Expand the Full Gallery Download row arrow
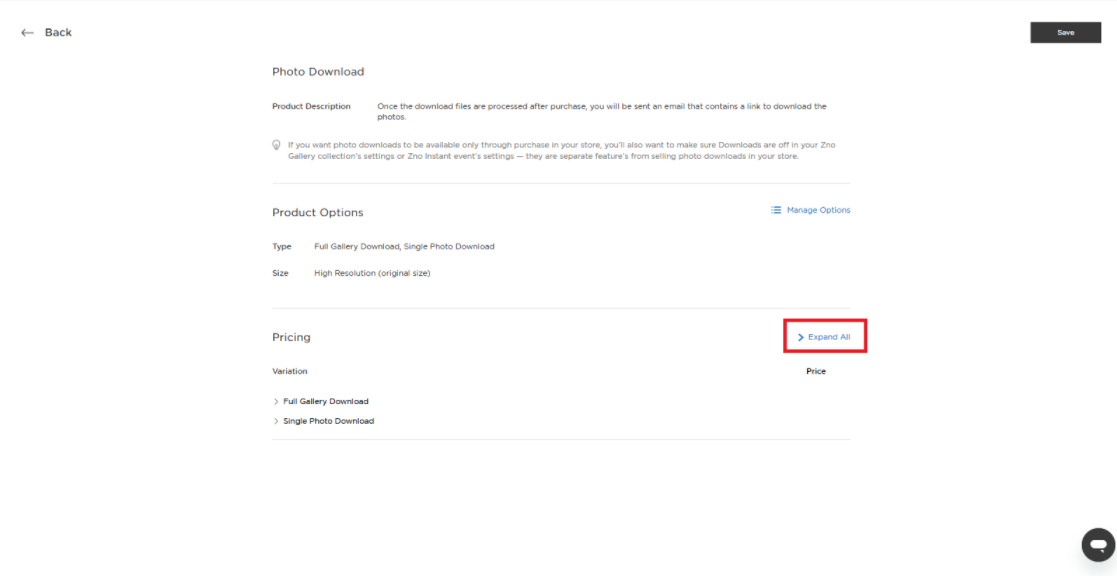 [x=276, y=402]
